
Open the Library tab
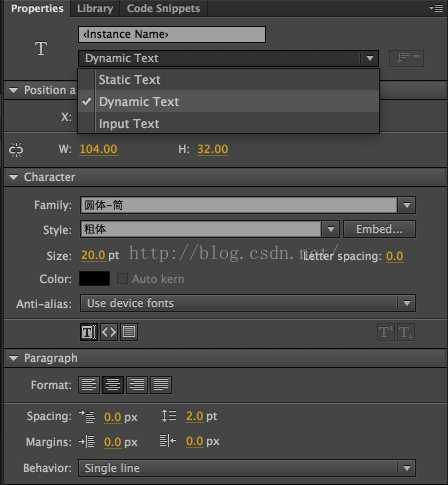95,8
